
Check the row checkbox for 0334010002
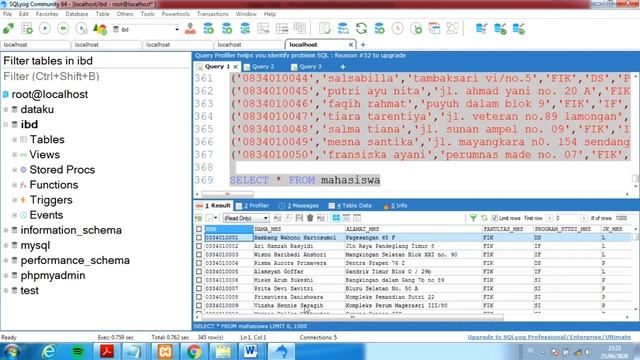(199, 246)
